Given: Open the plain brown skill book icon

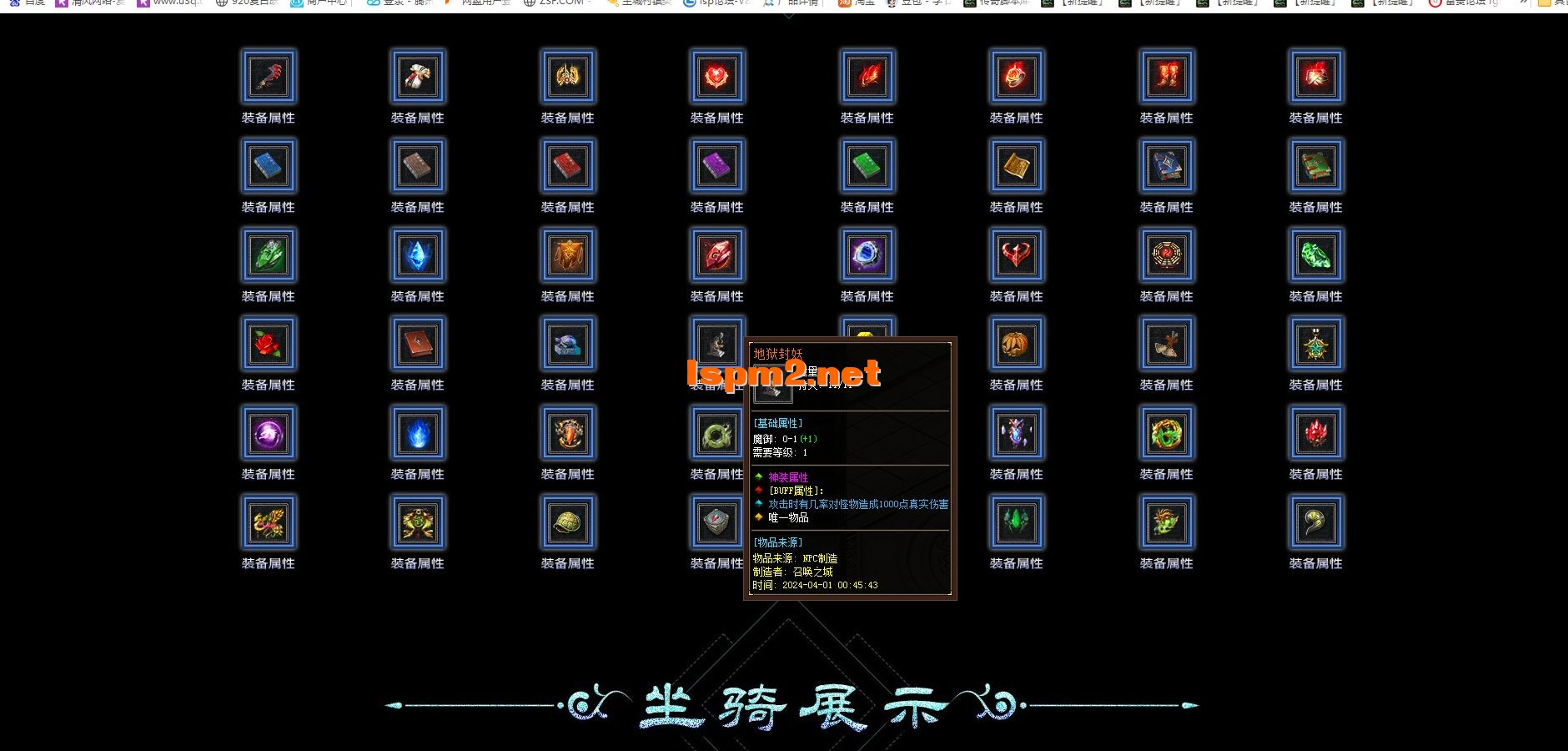Looking at the screenshot, I should tap(418, 166).
